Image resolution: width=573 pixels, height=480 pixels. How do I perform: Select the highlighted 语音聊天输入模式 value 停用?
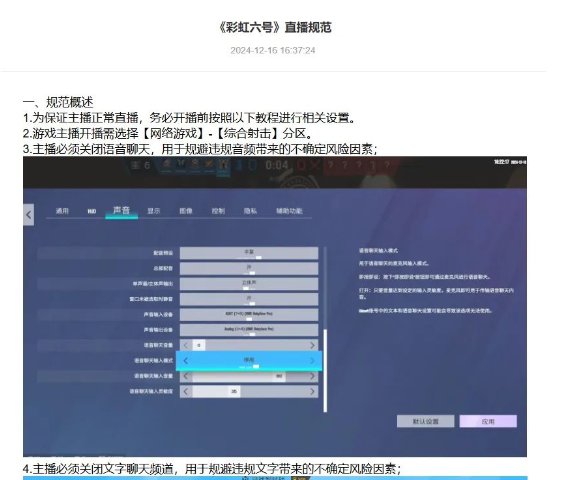(249, 360)
